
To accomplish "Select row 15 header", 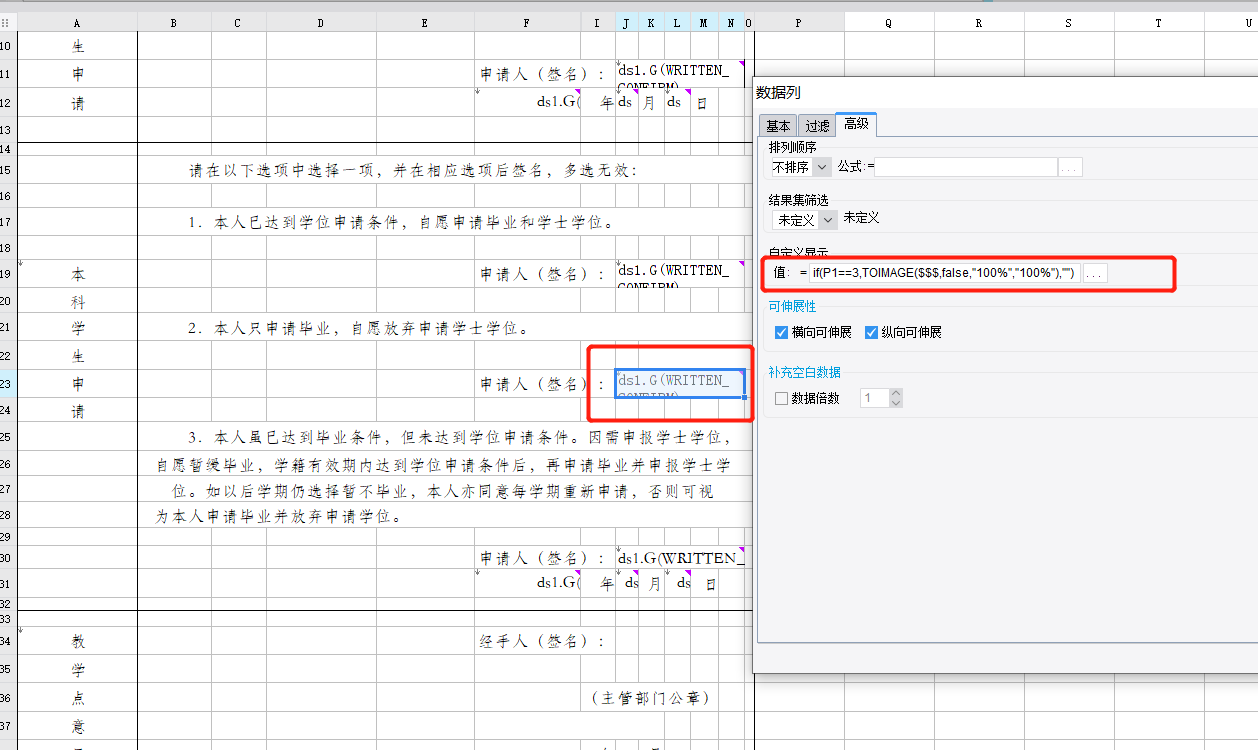I will click(9, 170).
